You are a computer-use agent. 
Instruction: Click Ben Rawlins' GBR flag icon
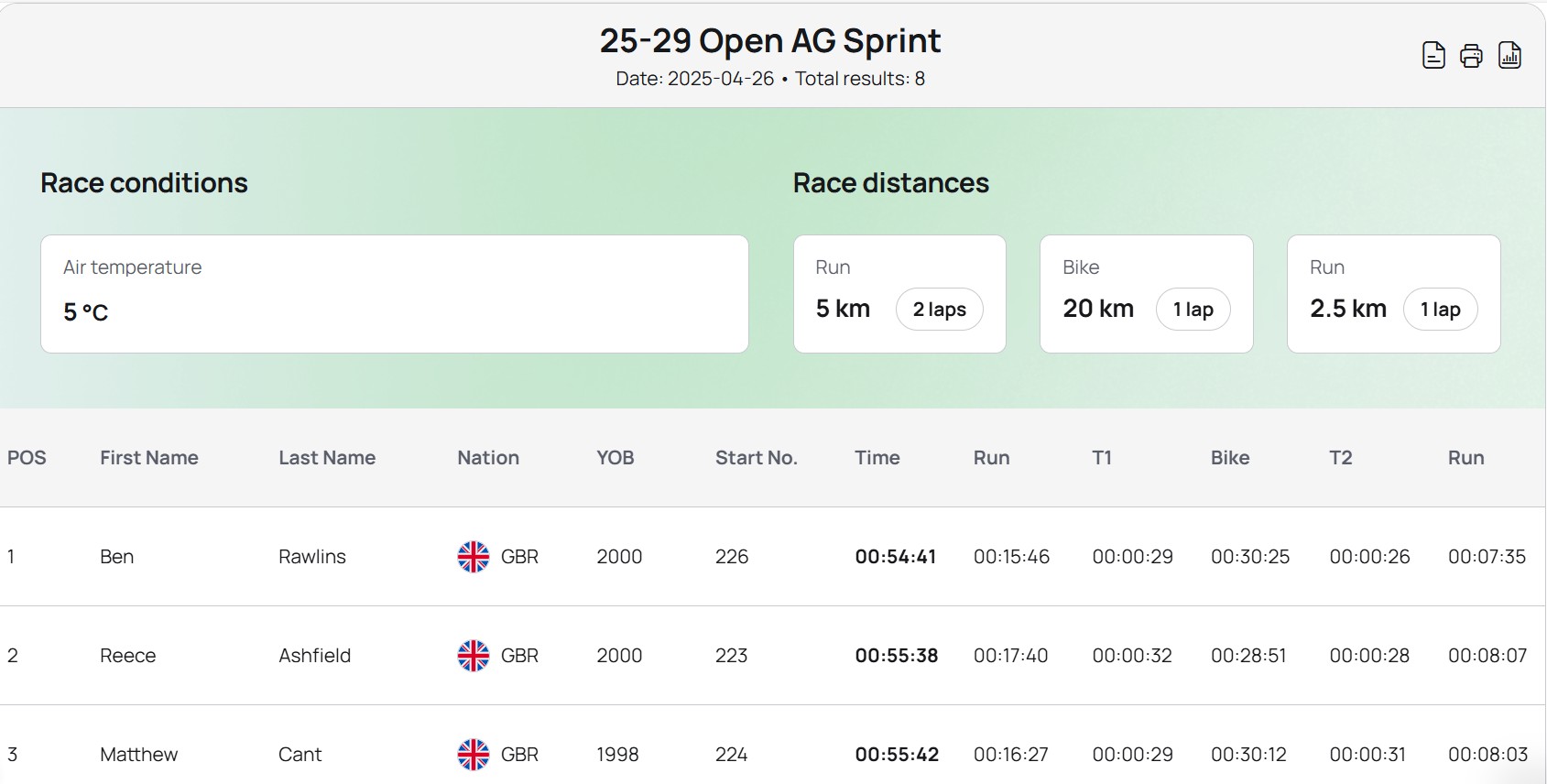coord(474,557)
